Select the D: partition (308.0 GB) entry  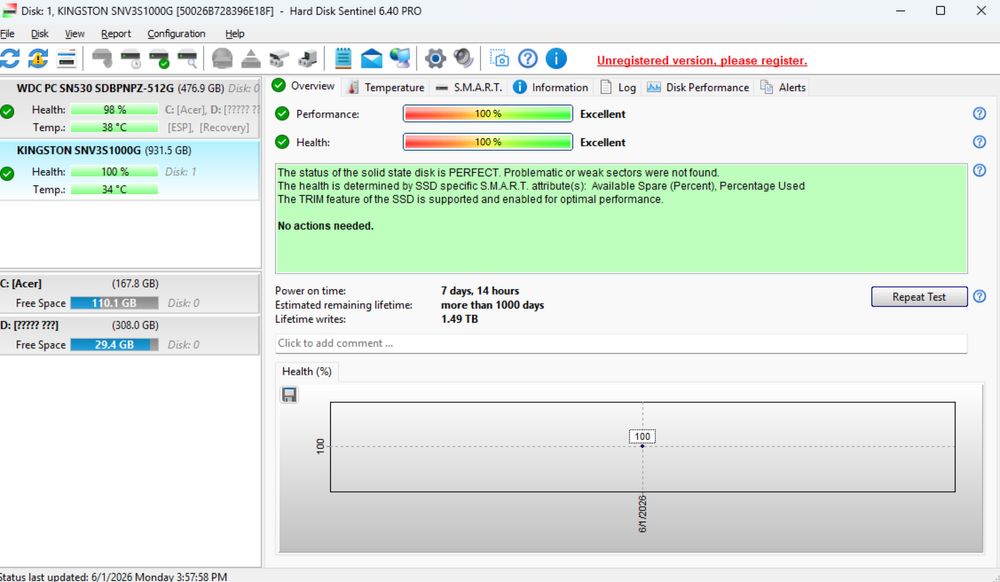coord(130,335)
